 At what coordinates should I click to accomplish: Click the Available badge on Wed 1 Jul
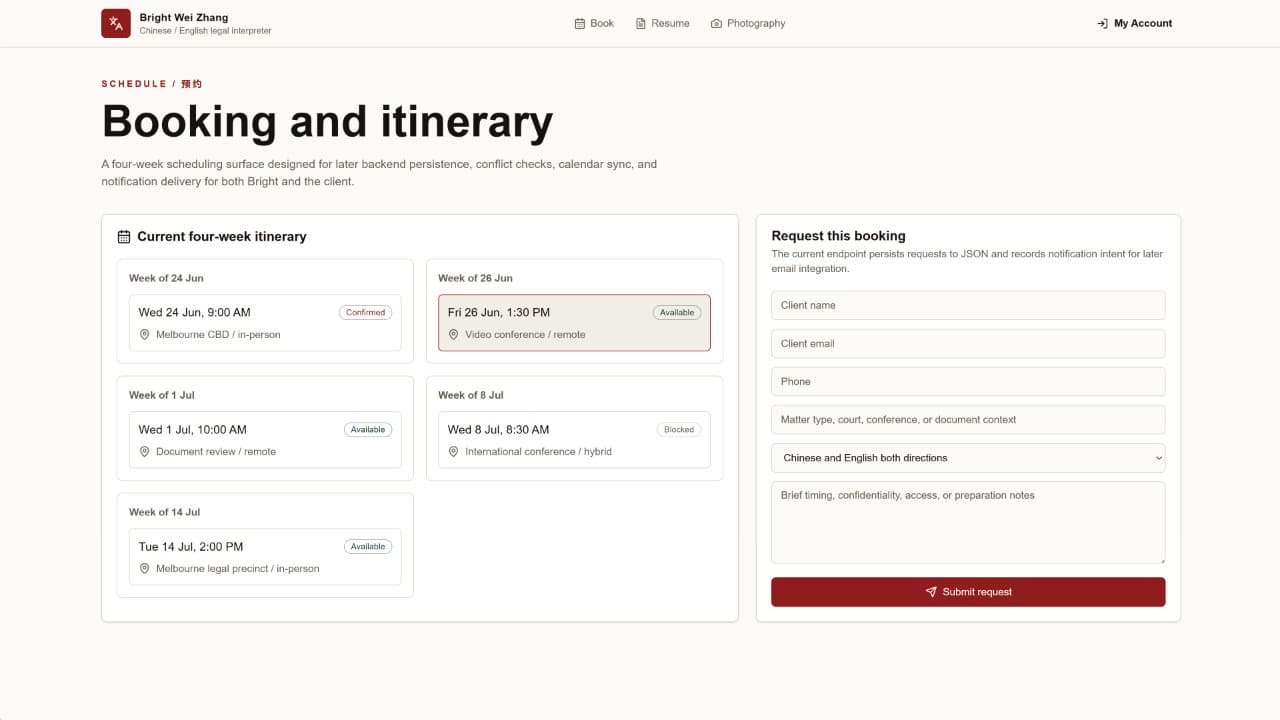[368, 429]
